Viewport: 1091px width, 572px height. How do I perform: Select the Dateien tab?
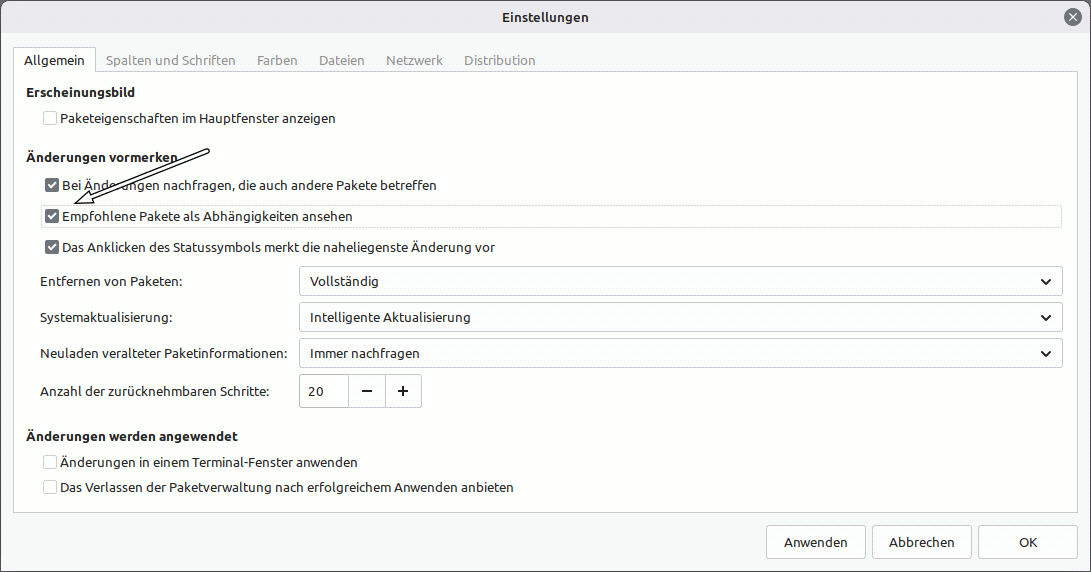(x=342, y=61)
